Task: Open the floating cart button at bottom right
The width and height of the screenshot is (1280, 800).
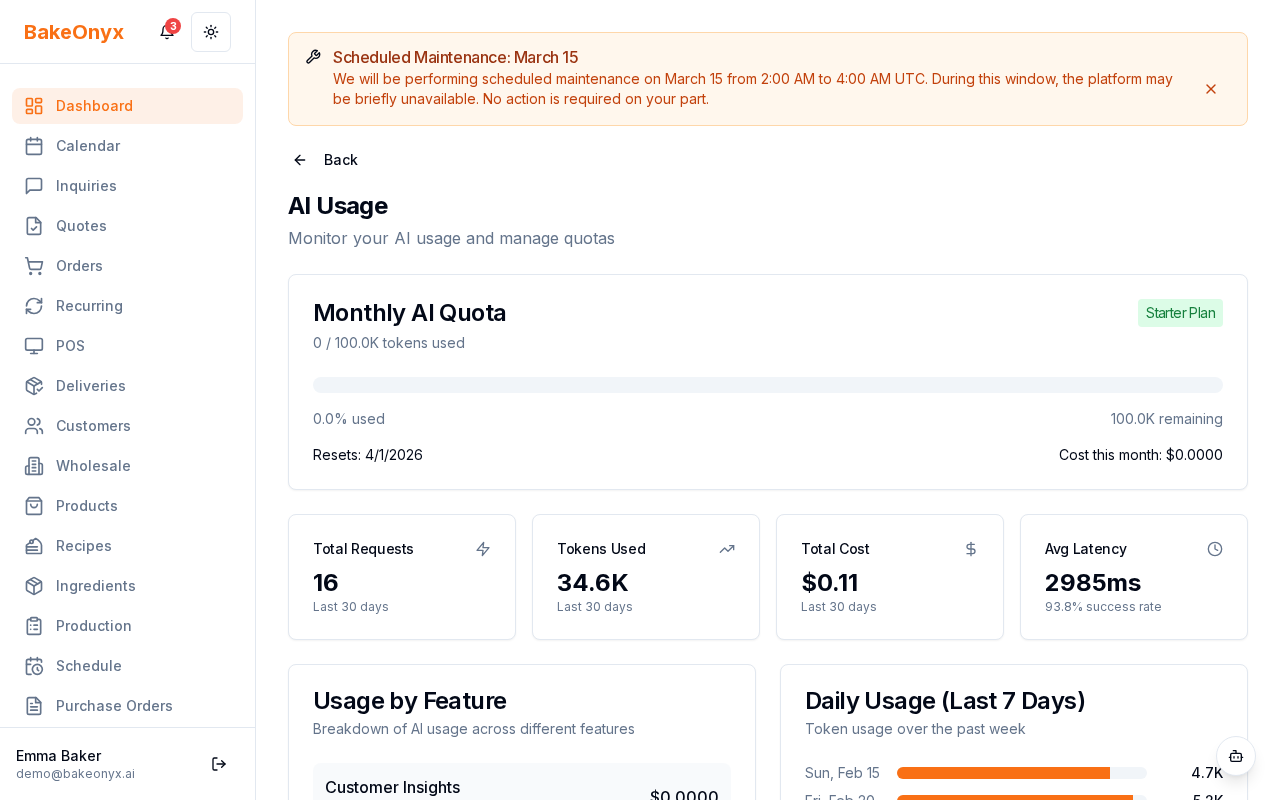Action: click(x=1236, y=757)
